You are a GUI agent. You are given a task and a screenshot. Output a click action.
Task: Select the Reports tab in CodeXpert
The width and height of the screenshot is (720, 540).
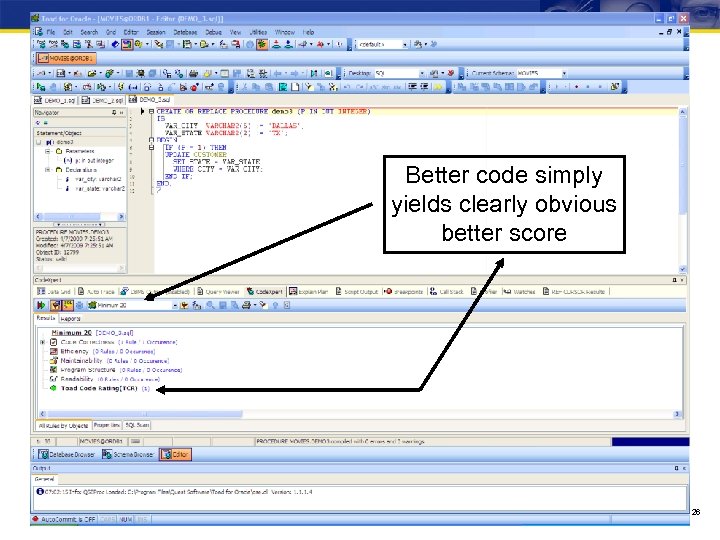click(x=70, y=318)
